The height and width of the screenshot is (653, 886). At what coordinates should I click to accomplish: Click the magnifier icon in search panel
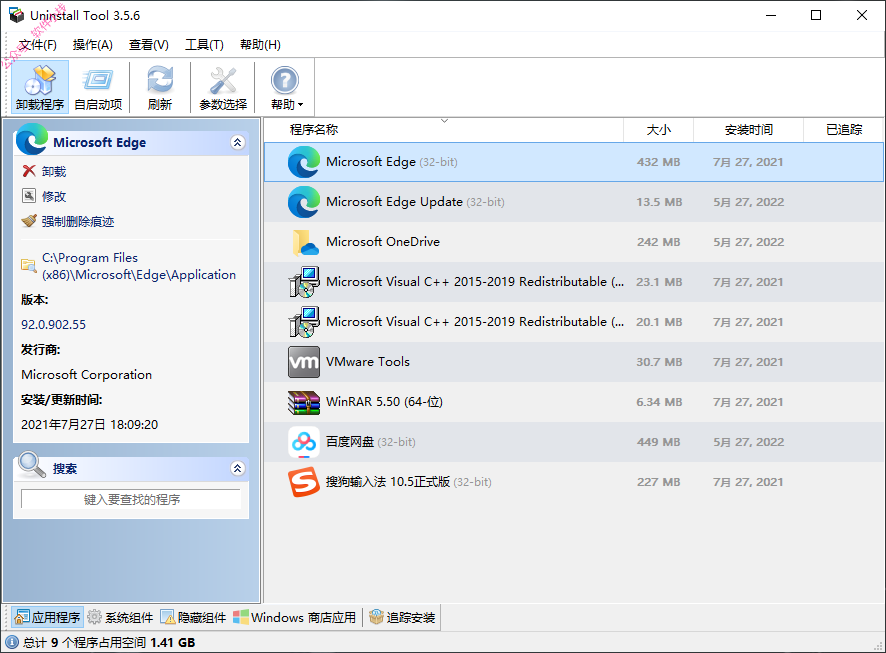click(32, 464)
